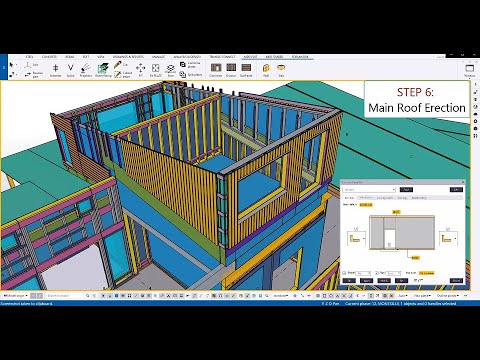Click the stacked layers tool icon
The width and height of the screenshot is (480, 360).
(170, 68)
